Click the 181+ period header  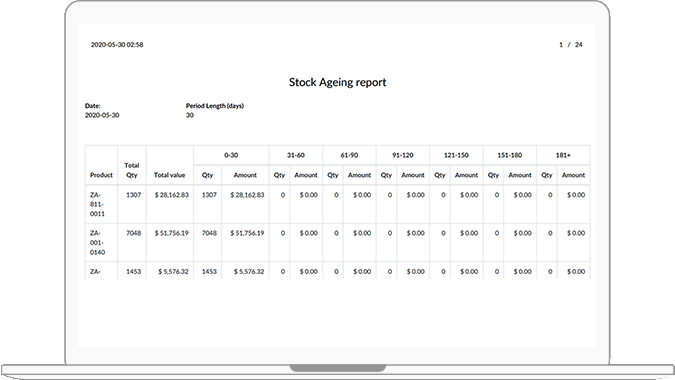[x=563, y=155]
